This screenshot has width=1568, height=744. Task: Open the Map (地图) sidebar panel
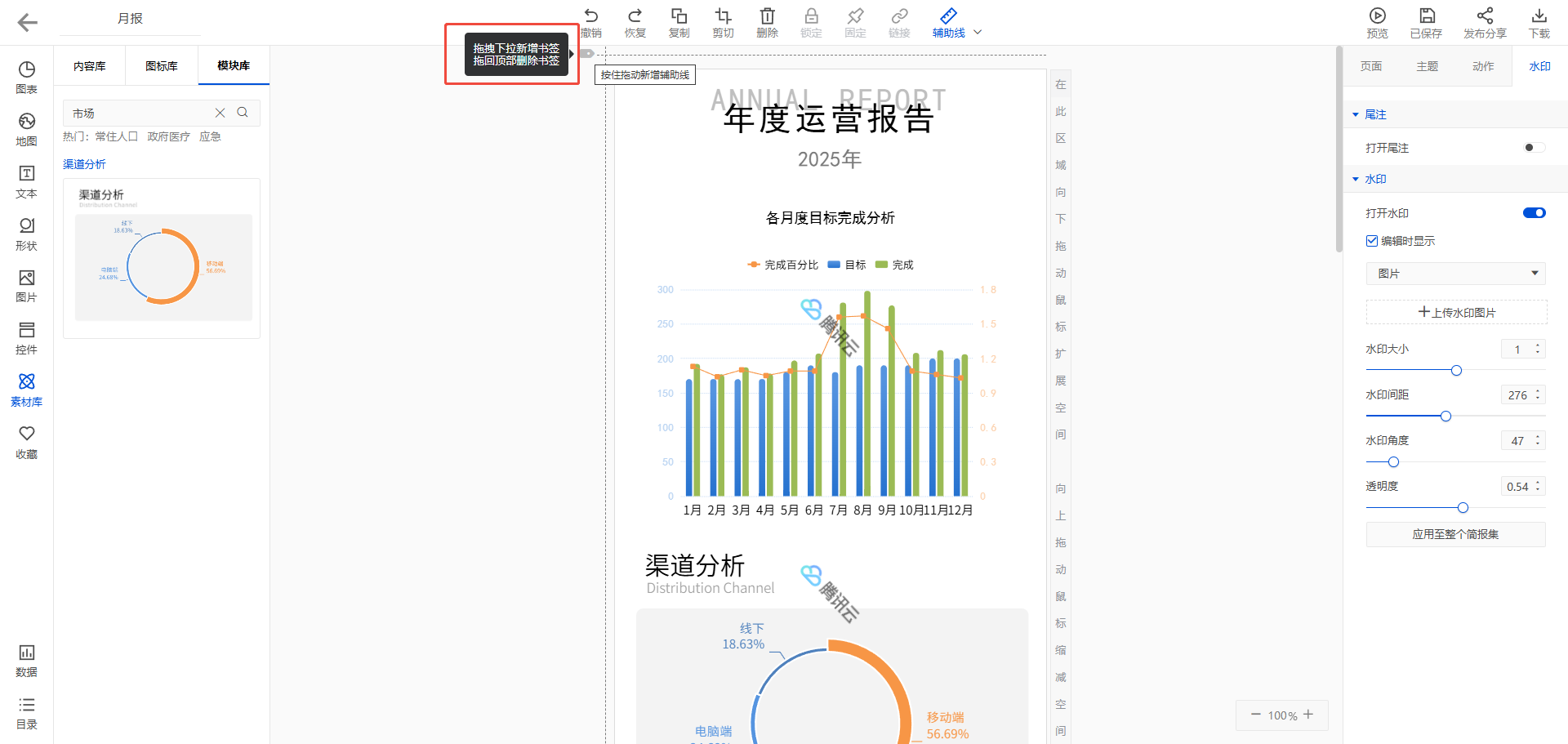pos(27,130)
